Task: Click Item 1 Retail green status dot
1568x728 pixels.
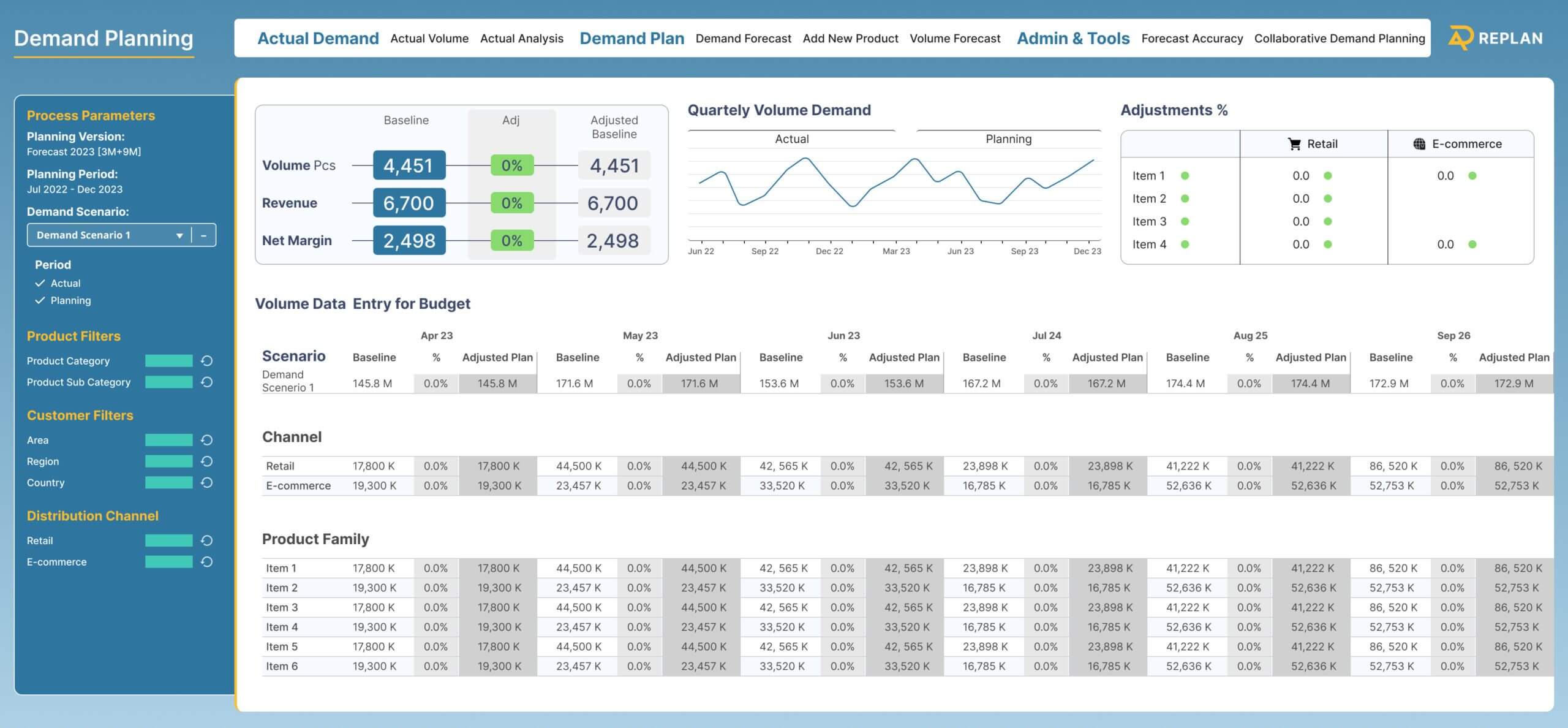Action: click(x=1328, y=176)
